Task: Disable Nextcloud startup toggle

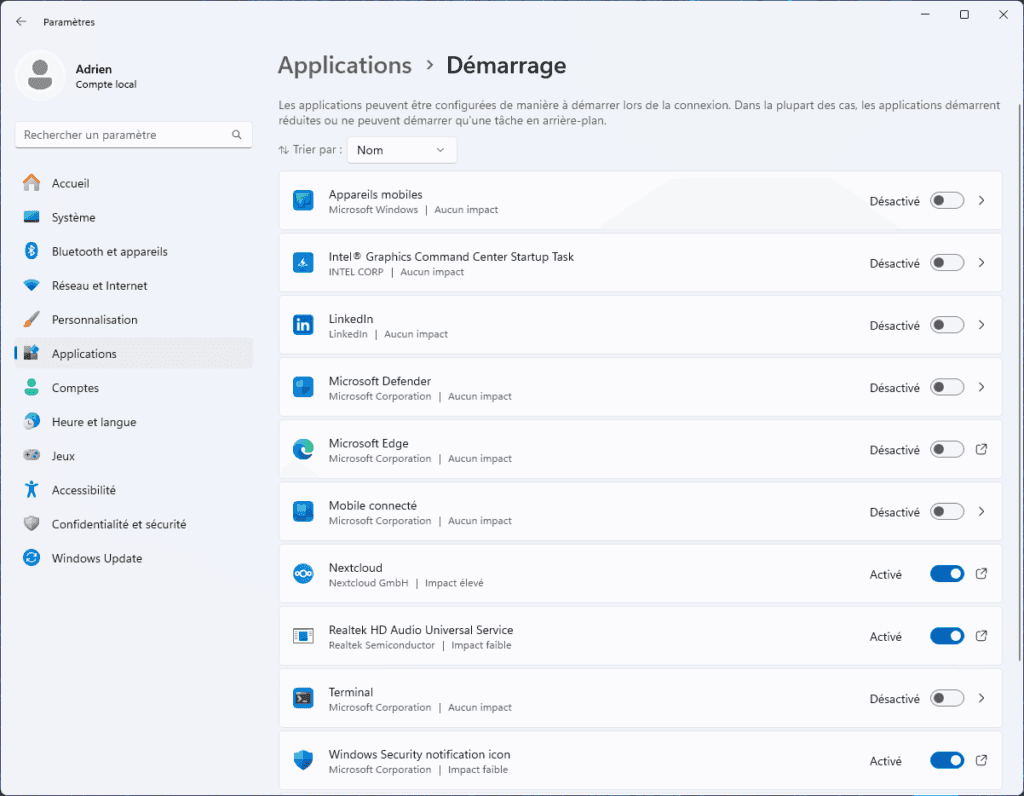Action: click(947, 573)
